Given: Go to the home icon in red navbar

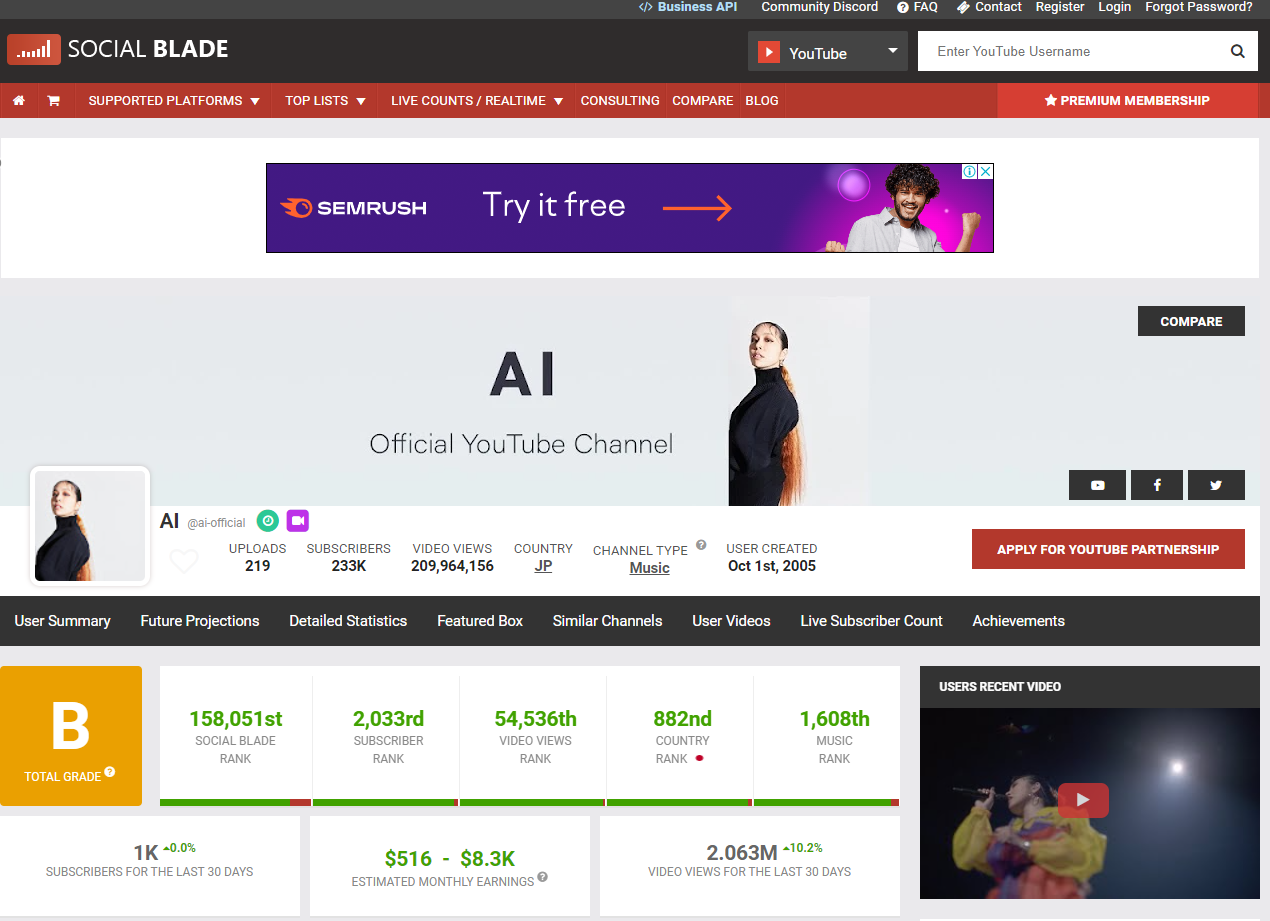Looking at the screenshot, I should coord(18,101).
